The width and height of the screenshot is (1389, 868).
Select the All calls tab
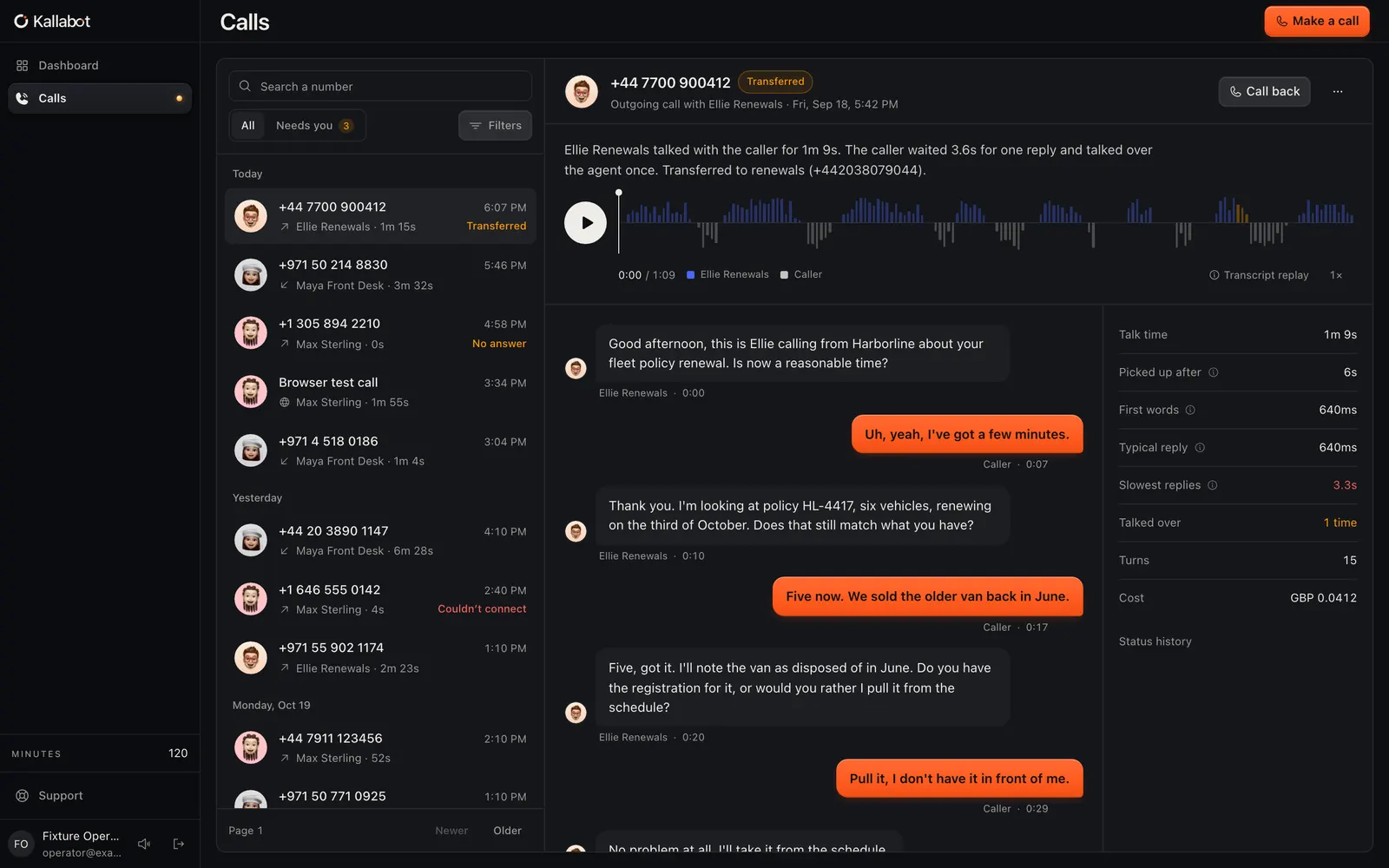tap(247, 126)
